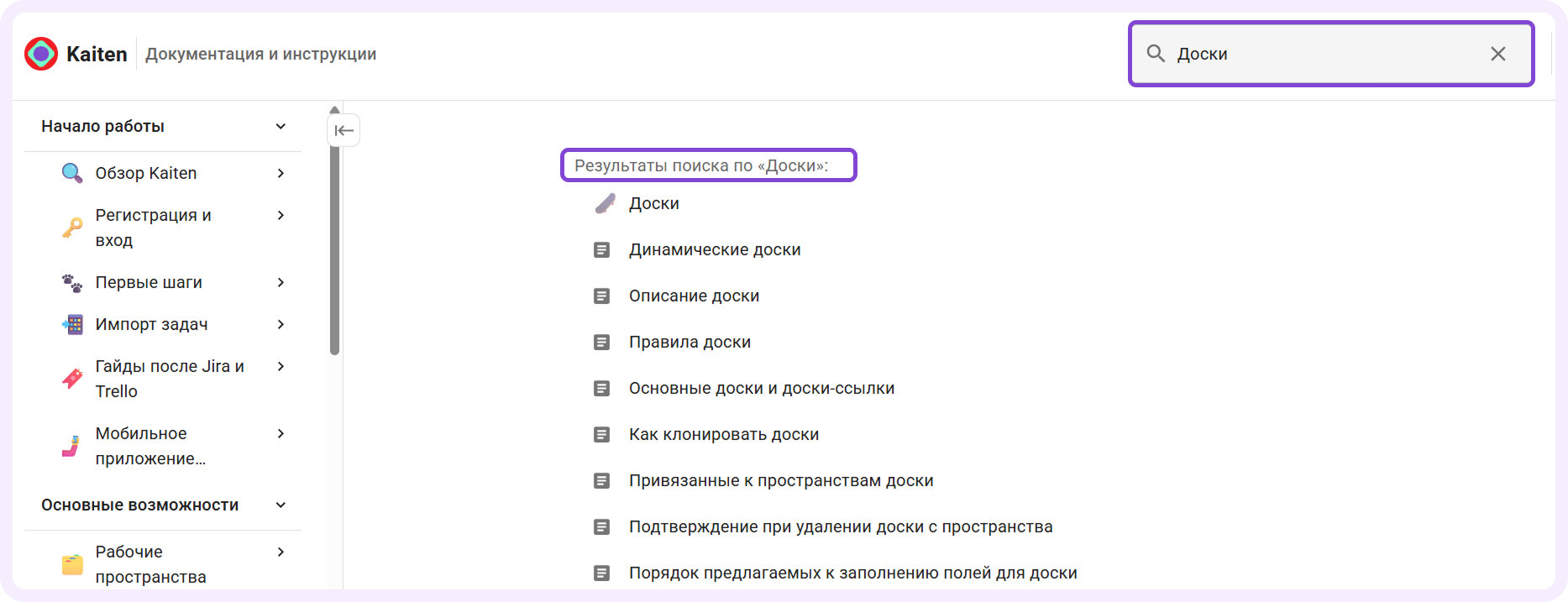This screenshot has width=1568, height=602.
Task: Click magnifier icon beside Обзор Kaiten
Action: tap(72, 173)
